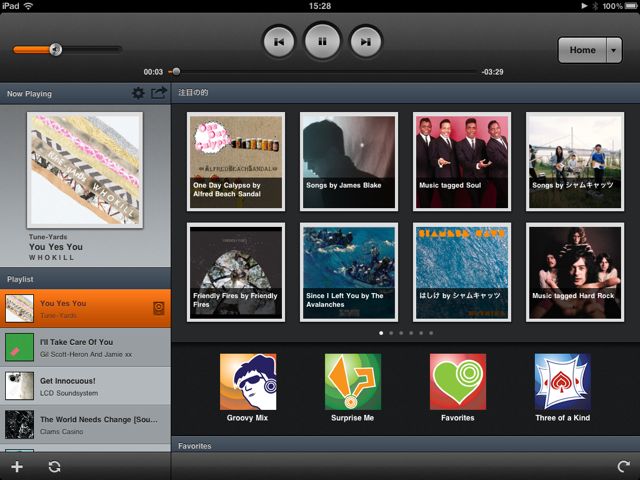Open はしけ by シャムキャッツ tile
Screen dimensions: 640x480
(x=462, y=272)
